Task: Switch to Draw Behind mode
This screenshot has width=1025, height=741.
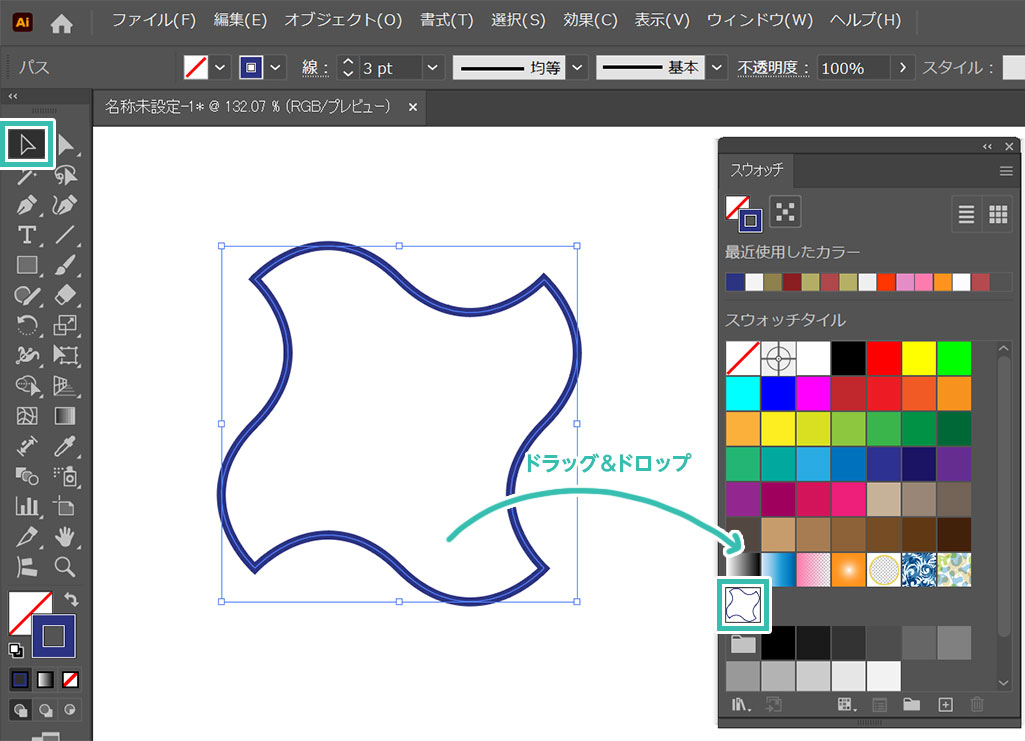Action: (45, 710)
